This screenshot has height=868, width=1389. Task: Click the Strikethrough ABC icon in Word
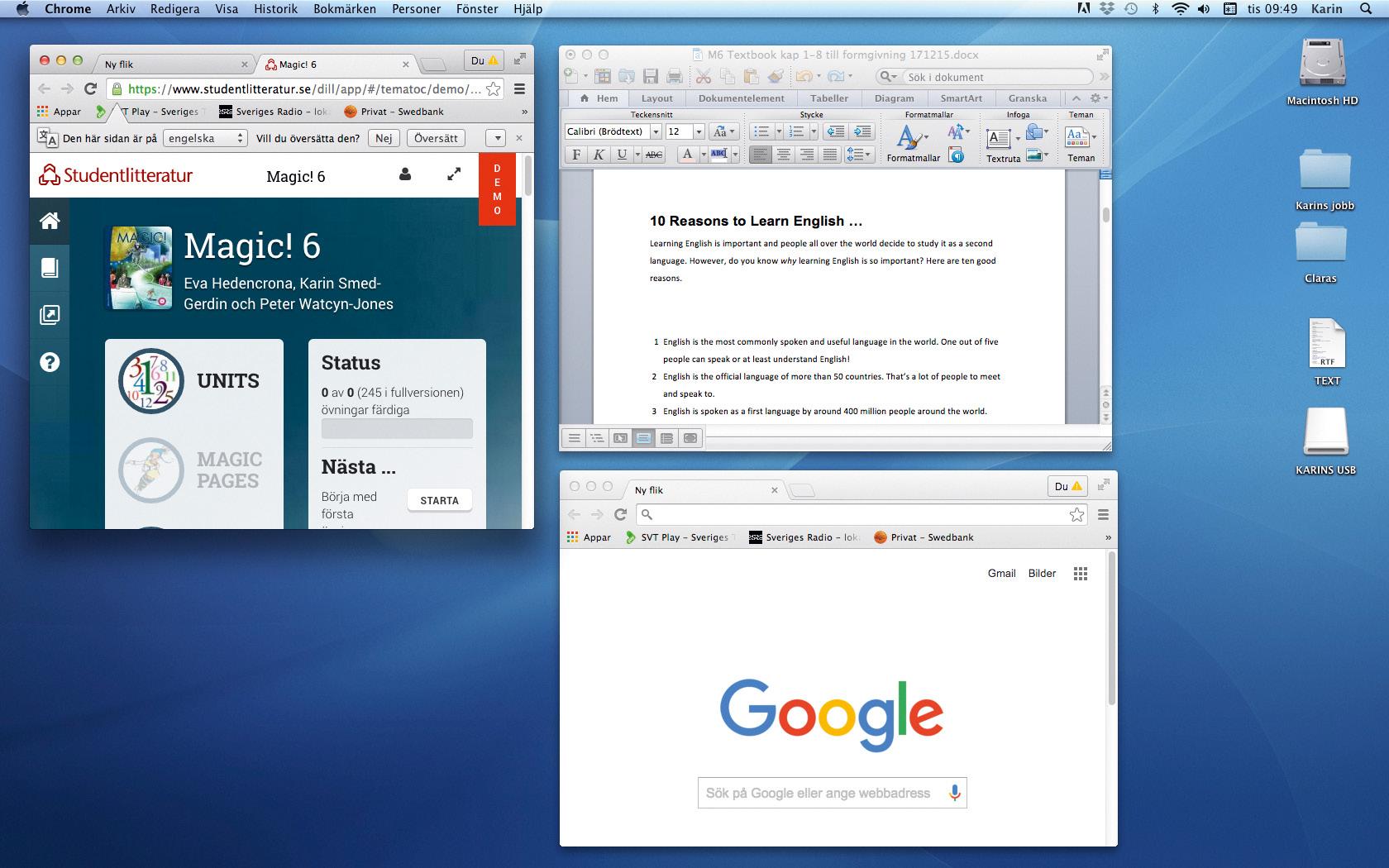pyautogui.click(x=653, y=155)
